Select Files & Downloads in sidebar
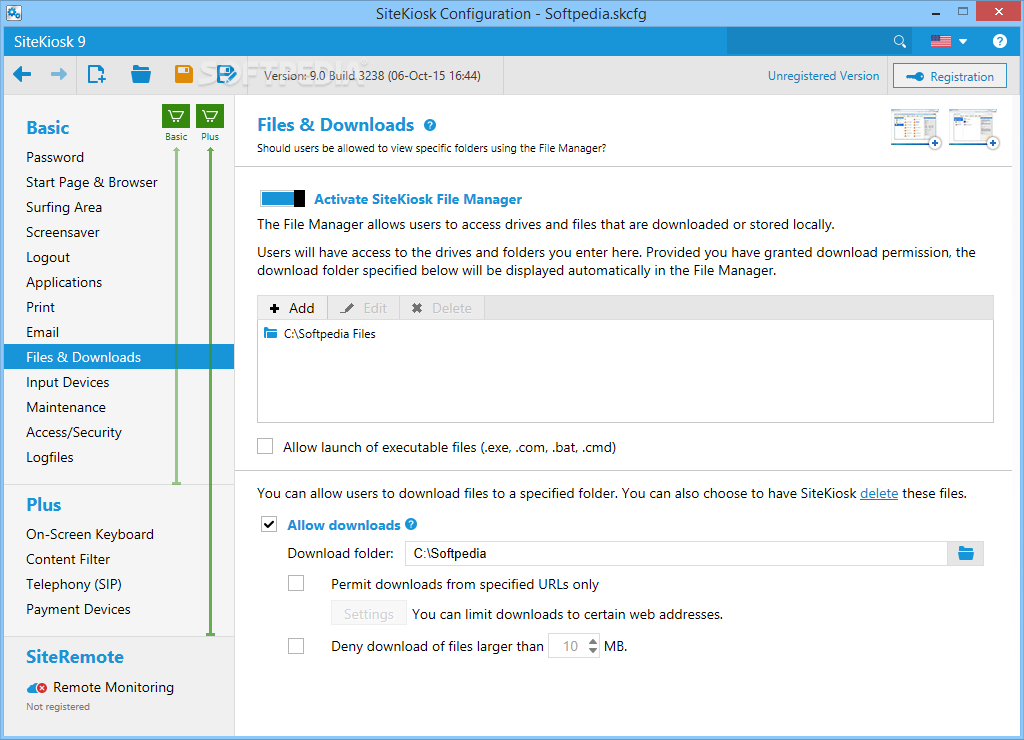 click(x=119, y=357)
